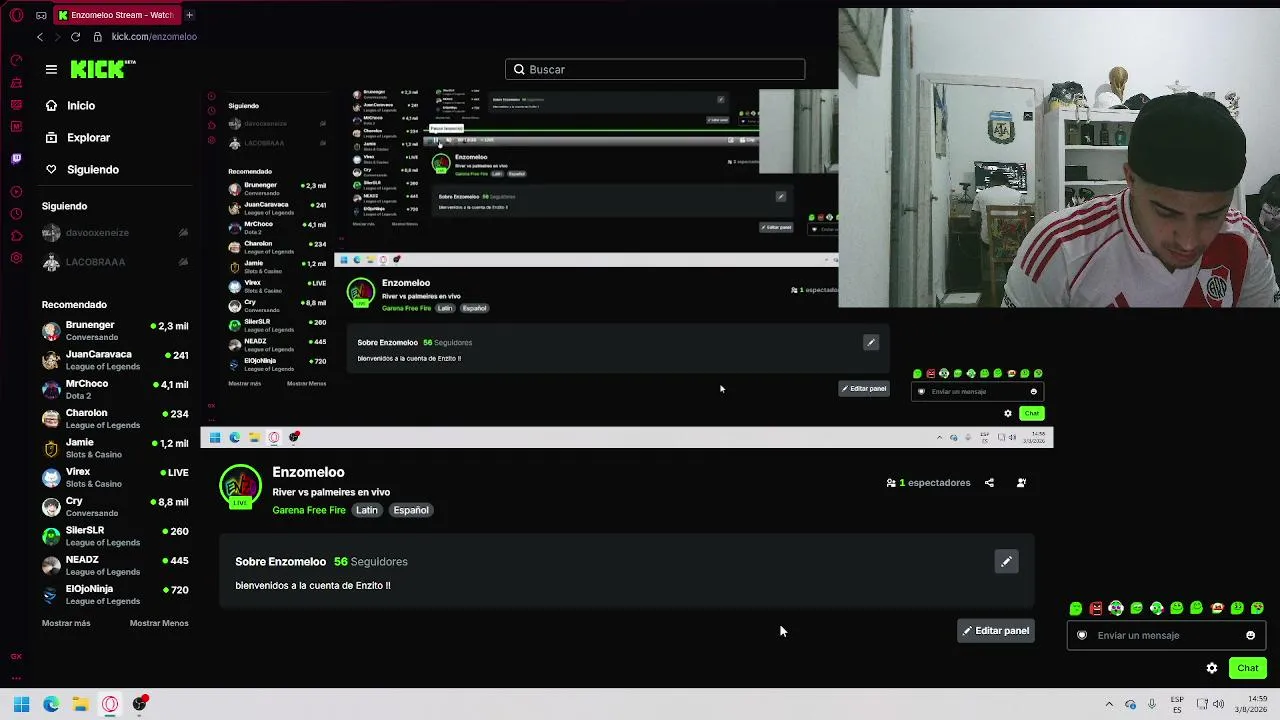Click the Opera GX taskbar icon

[x=110, y=704]
